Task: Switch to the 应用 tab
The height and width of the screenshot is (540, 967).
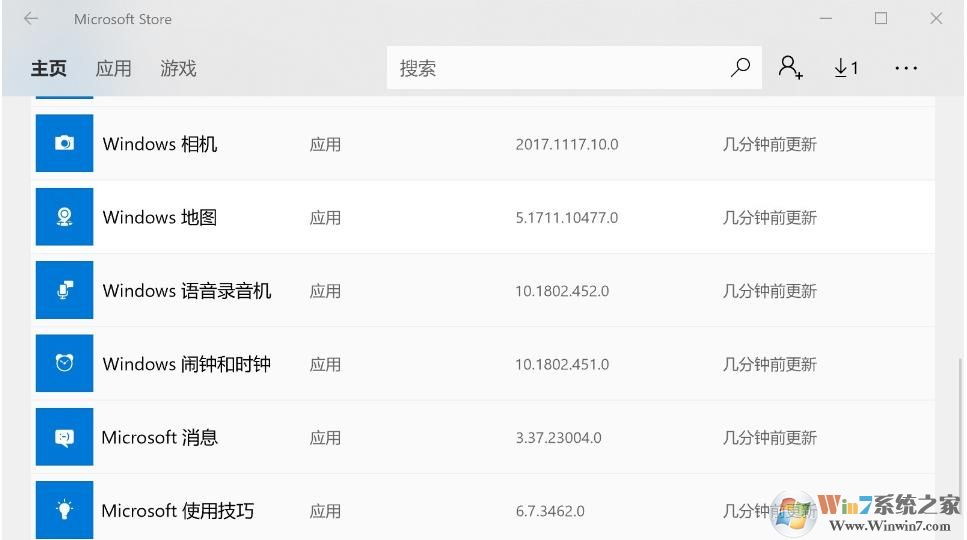Action: (x=113, y=68)
